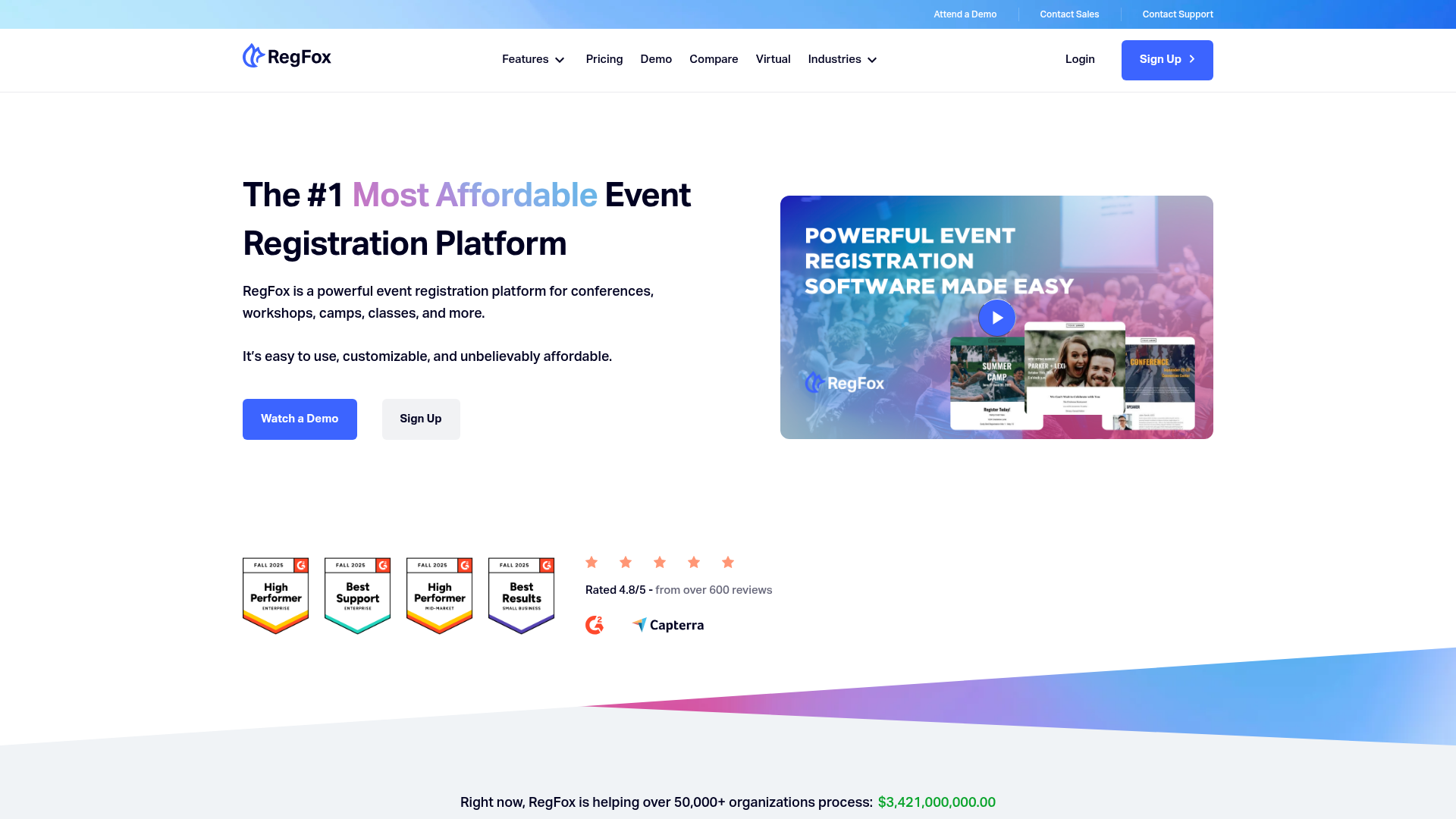
Task: Expand the Features dropdown menu
Action: pyautogui.click(x=533, y=59)
